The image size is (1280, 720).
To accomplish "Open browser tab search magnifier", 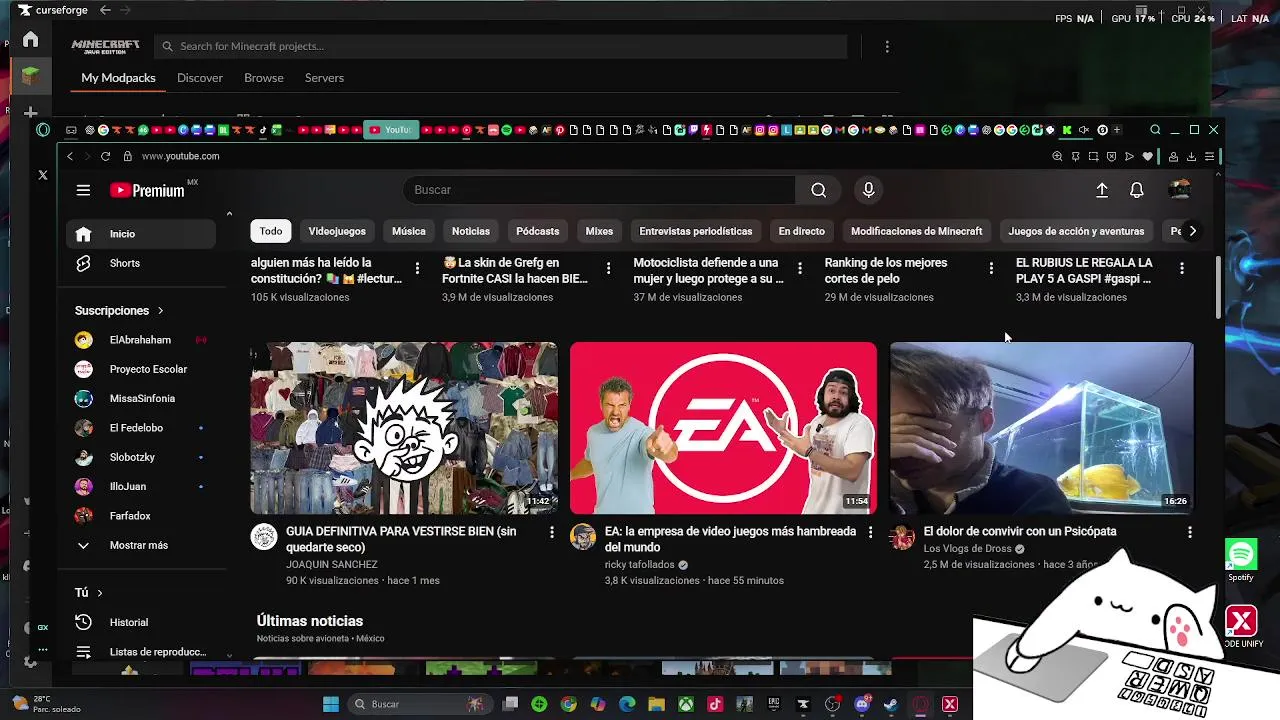I will 1155,130.
